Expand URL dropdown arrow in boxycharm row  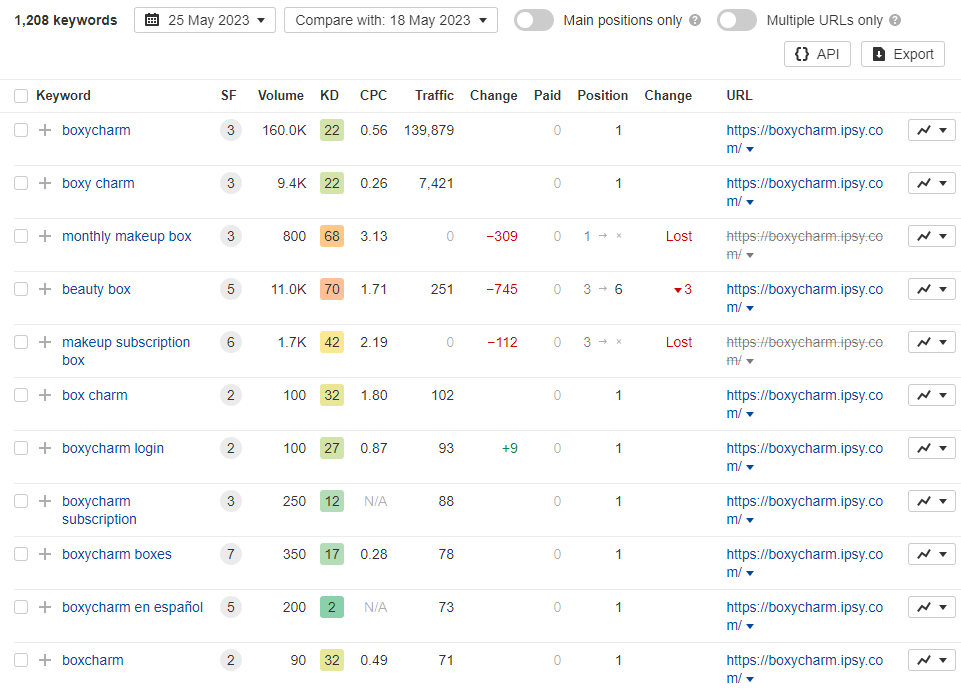750,149
